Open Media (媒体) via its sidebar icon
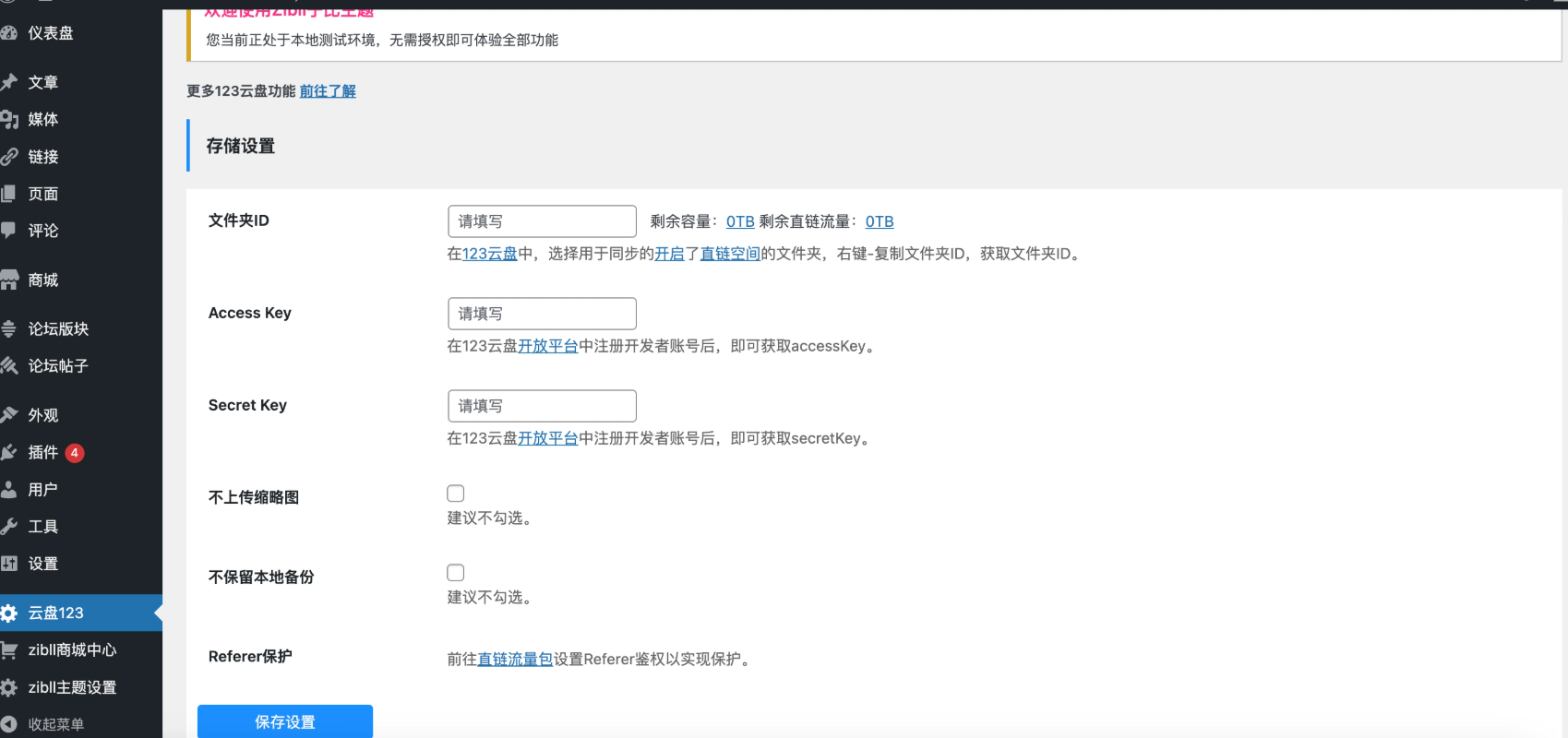1568x738 pixels. tap(9, 119)
